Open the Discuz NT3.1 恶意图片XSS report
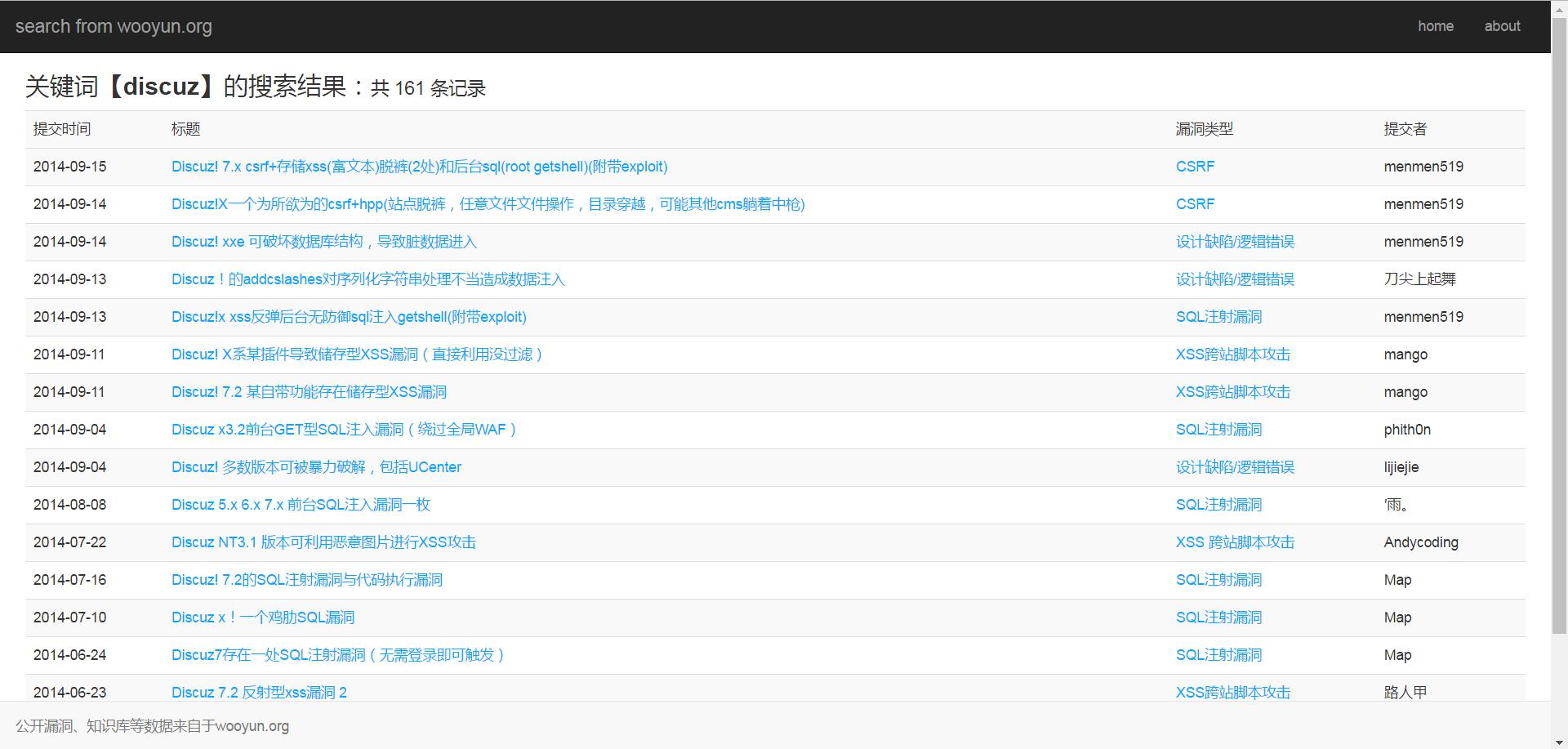This screenshot has width=1568, height=749. coord(325,542)
